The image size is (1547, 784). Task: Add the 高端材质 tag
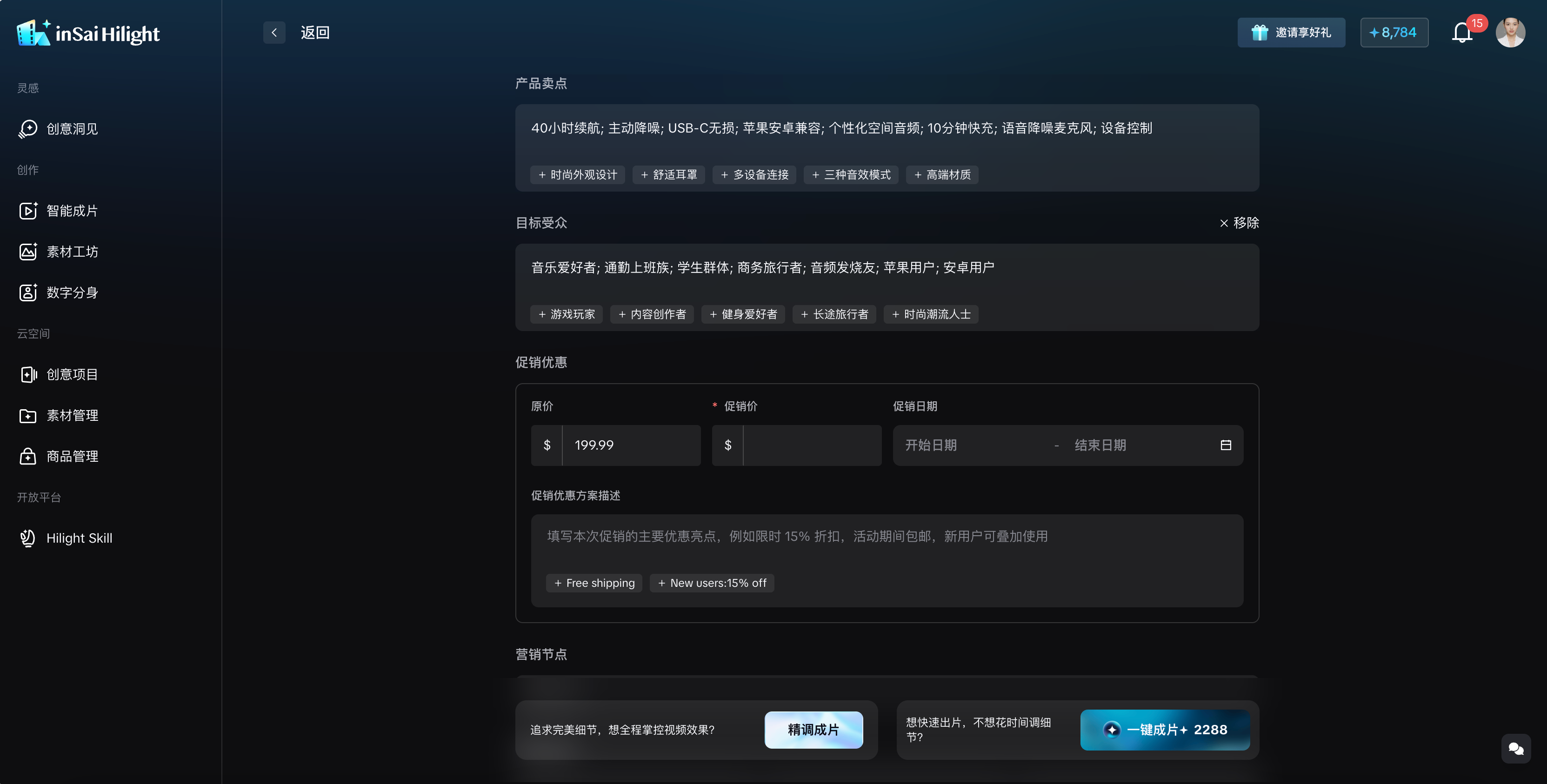point(942,175)
